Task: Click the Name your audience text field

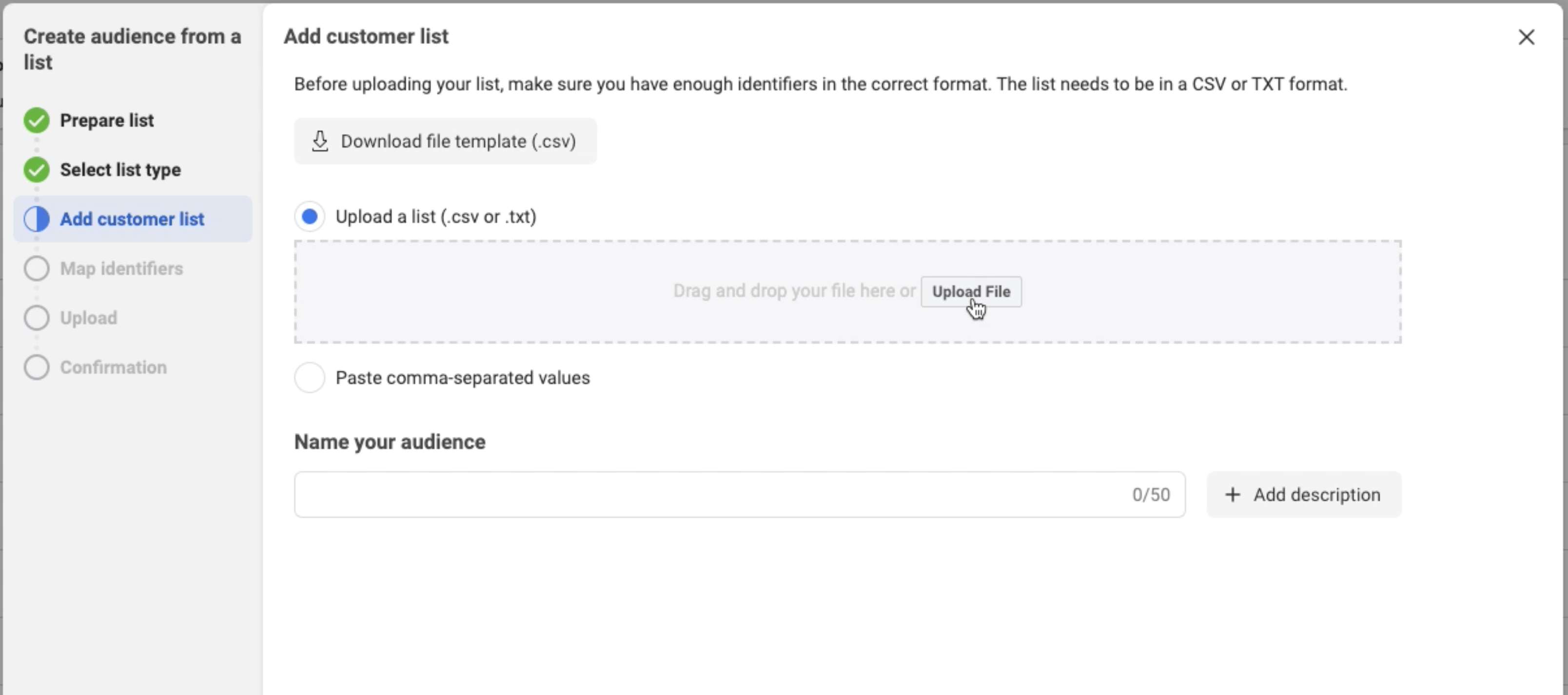Action: (x=740, y=495)
